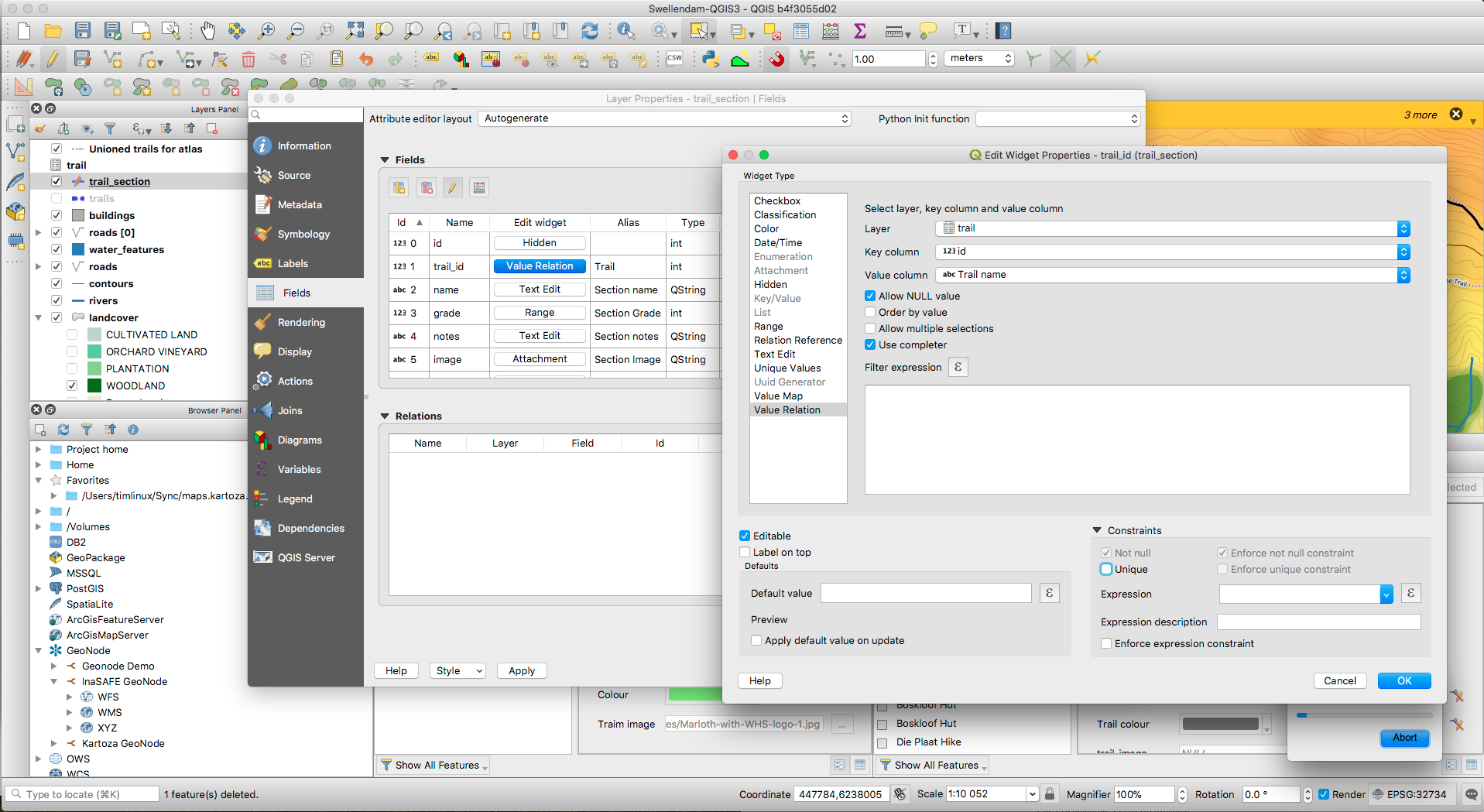Click the Value Relation edit widget button
1484x812 pixels.
tap(540, 266)
